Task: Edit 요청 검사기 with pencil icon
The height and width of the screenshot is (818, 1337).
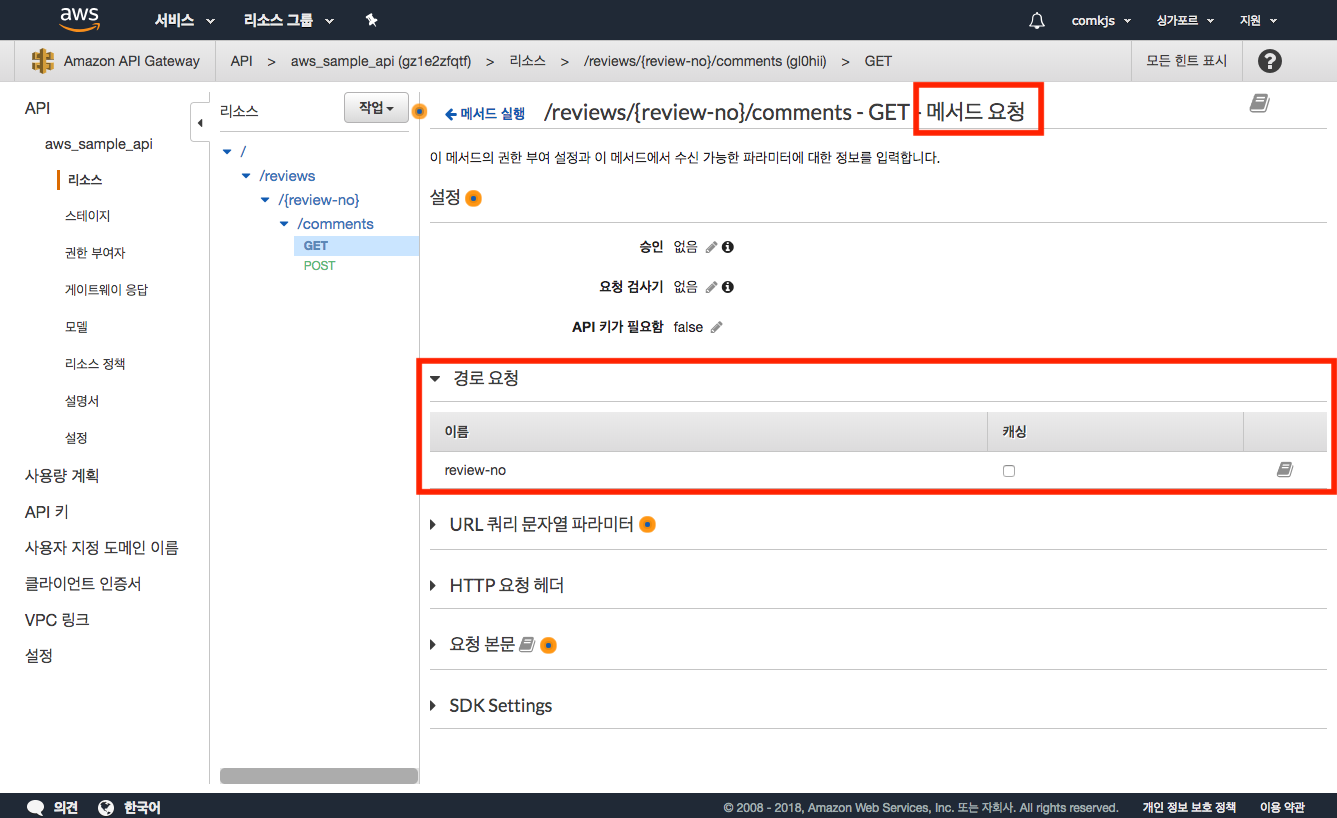Action: click(711, 287)
